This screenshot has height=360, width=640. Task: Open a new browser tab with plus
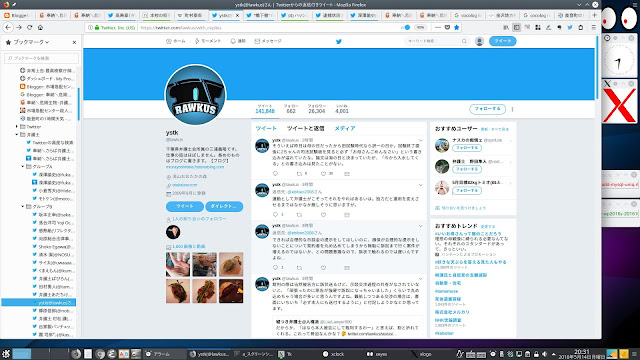(x=594, y=15)
